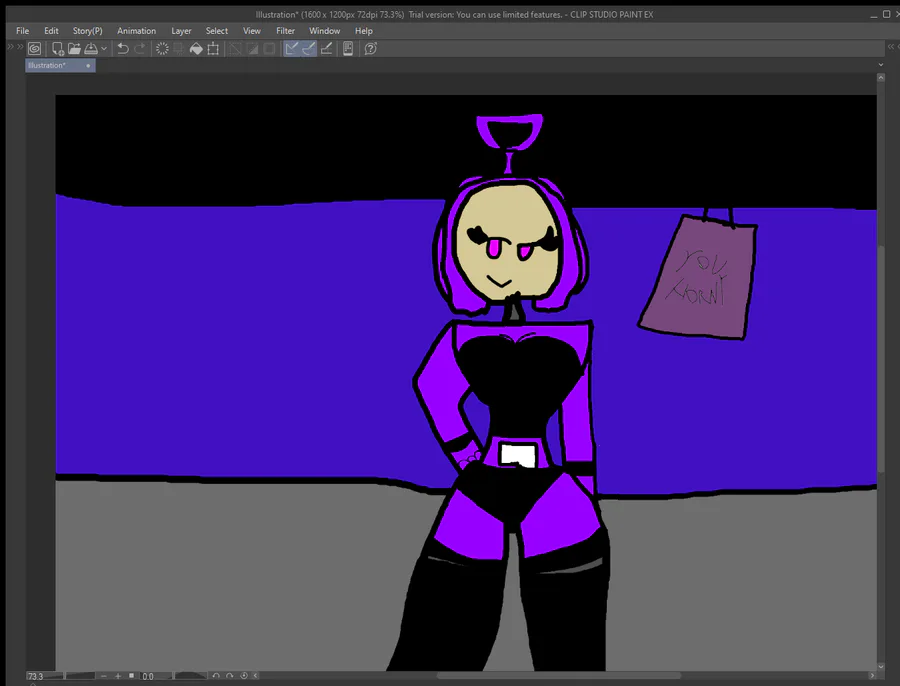Open the View menu
The width and height of the screenshot is (900, 686).
[251, 31]
